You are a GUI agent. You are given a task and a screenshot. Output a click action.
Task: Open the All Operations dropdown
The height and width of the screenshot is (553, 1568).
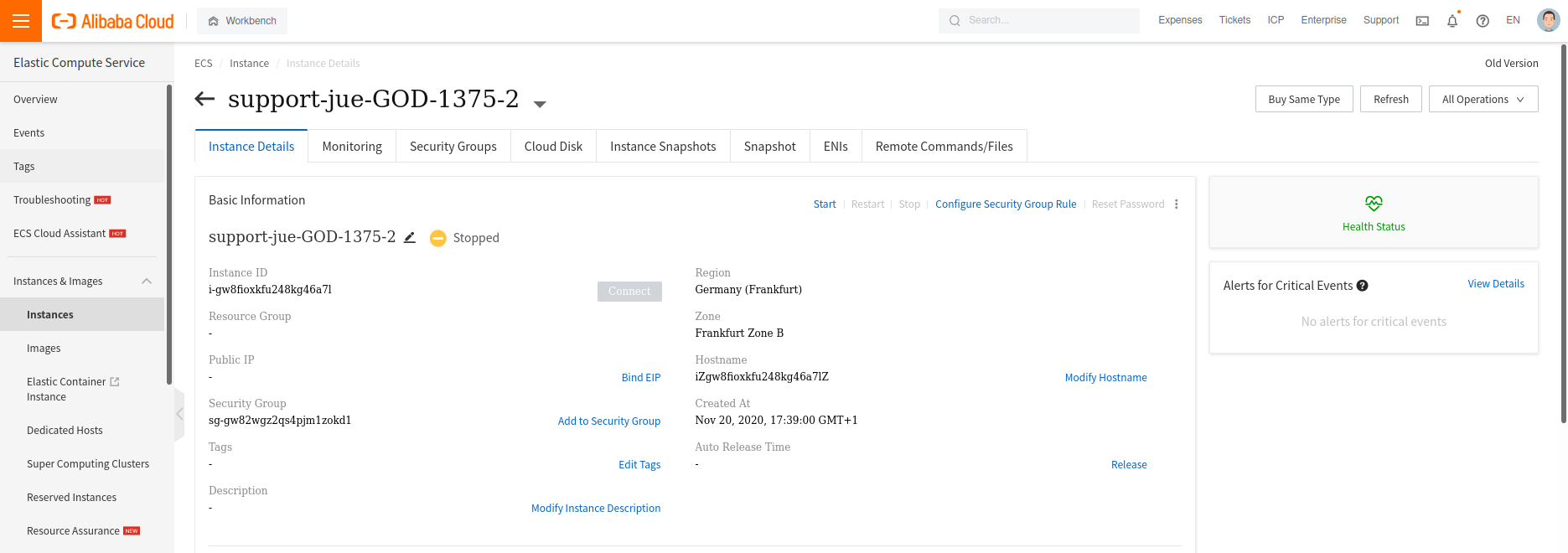click(x=1483, y=99)
